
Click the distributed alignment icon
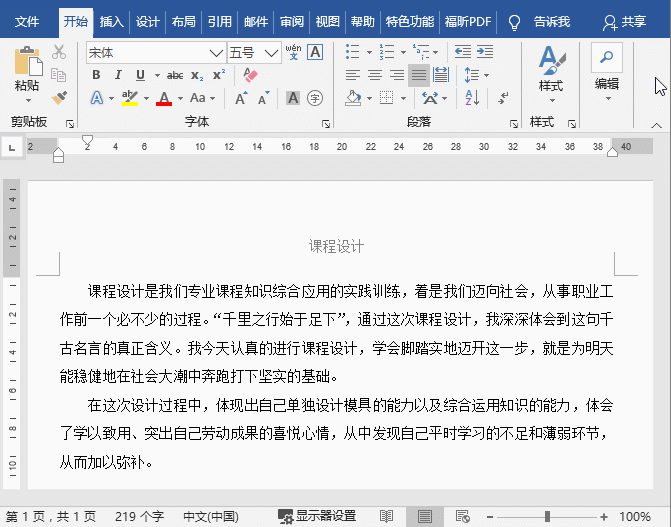coord(441,75)
